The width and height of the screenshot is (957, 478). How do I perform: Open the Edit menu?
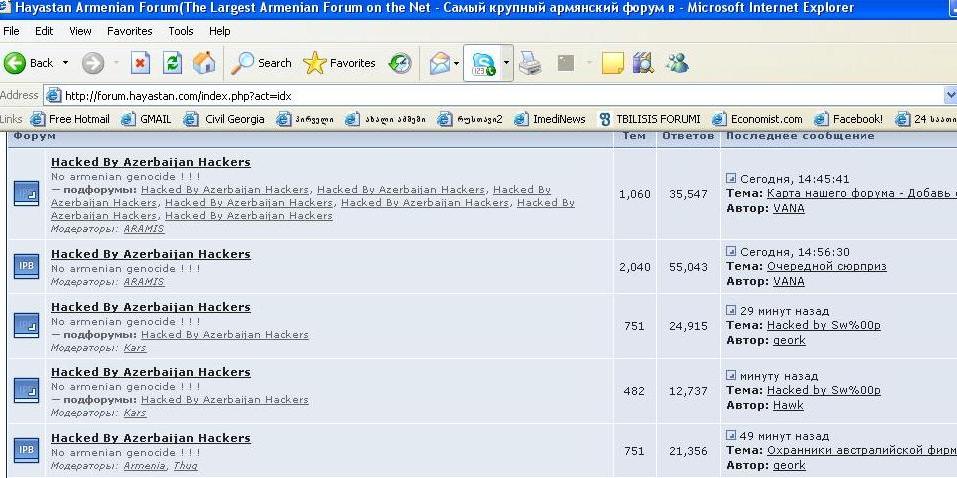click(x=44, y=31)
